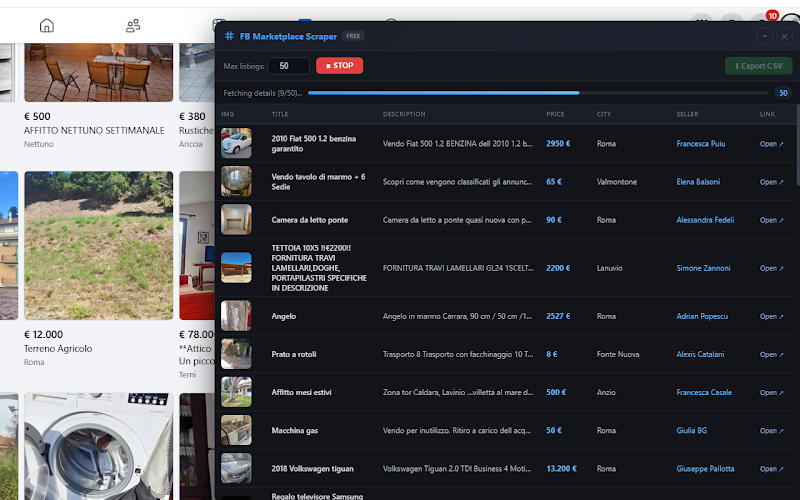Click title 2010 Fiat 500 1.2 benzina
This screenshot has height=500, width=800.
(313, 144)
